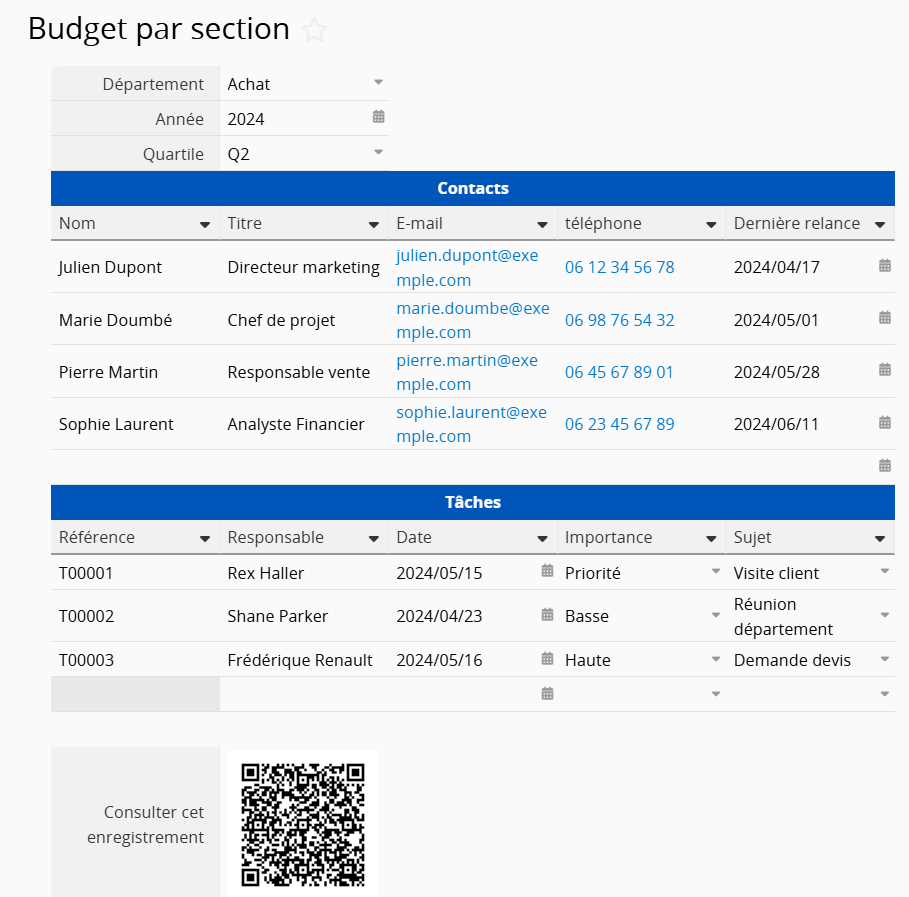Expand Sujet dropdown for Visite client
909x897 pixels.
pyautogui.click(x=885, y=571)
